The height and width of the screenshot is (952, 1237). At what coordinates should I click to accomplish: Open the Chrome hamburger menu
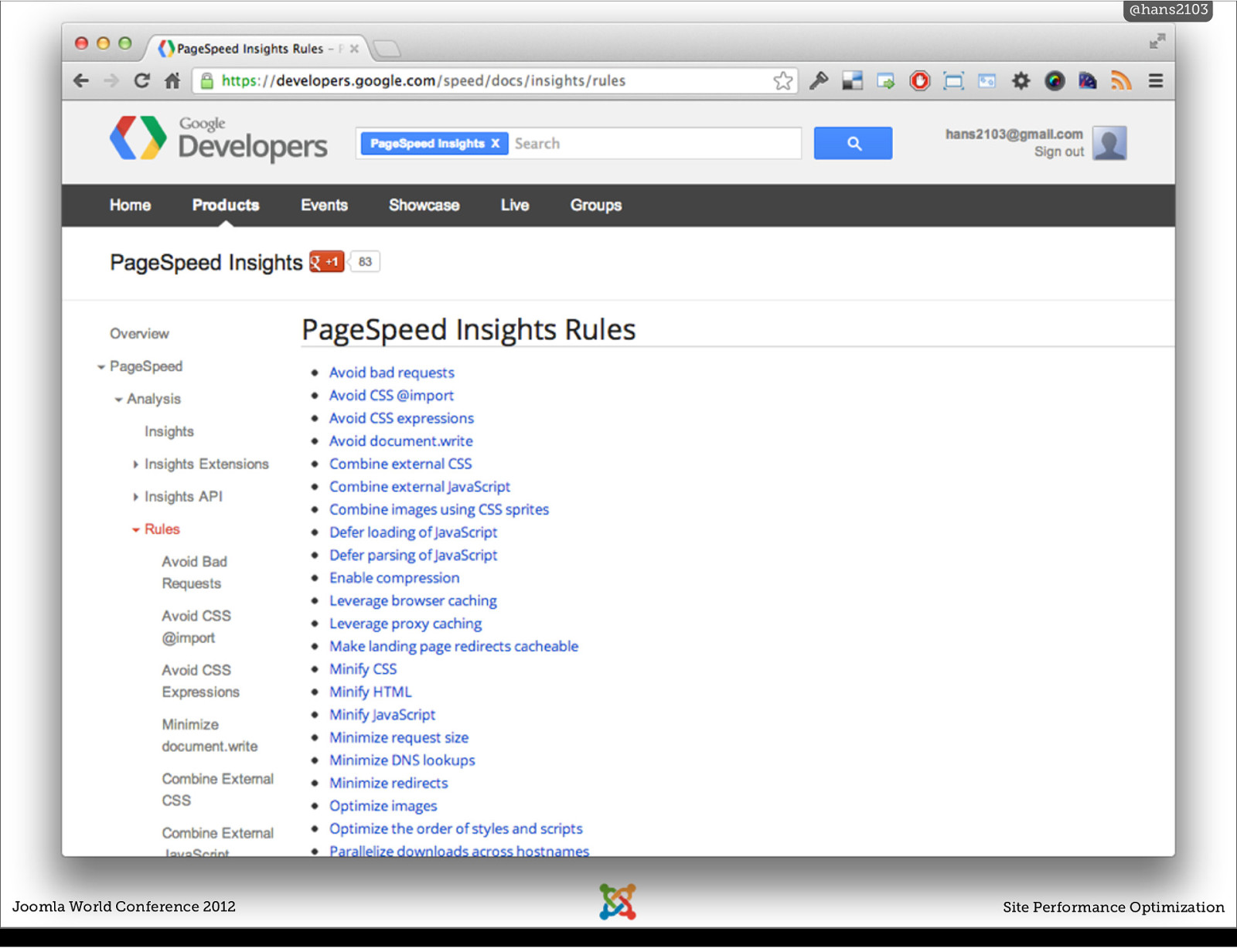coord(1156,80)
